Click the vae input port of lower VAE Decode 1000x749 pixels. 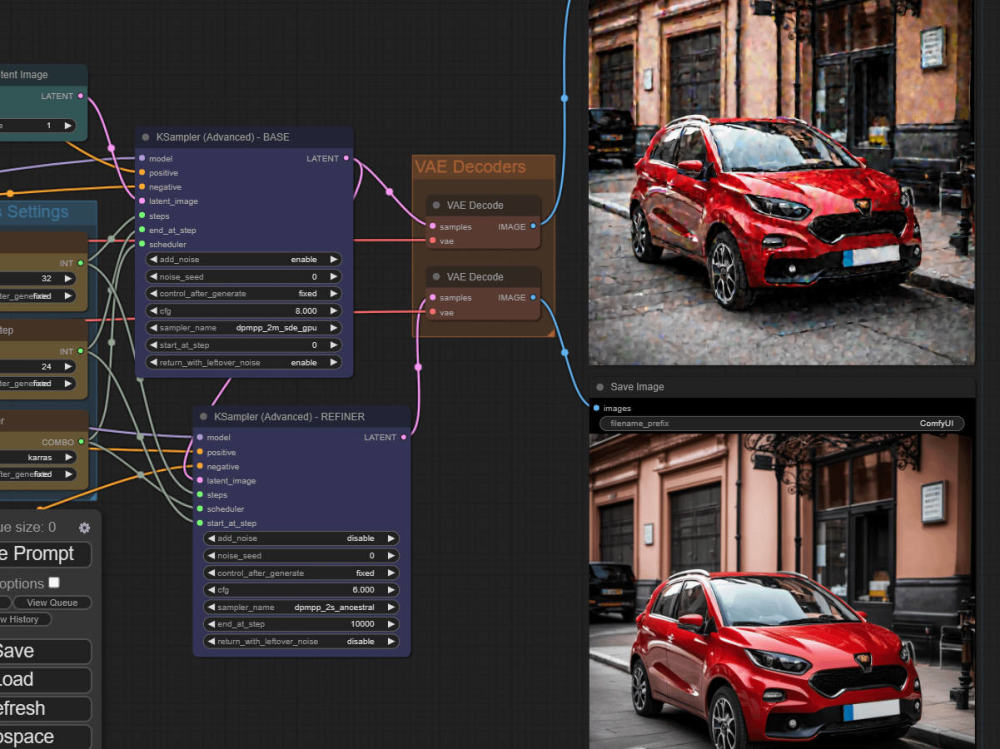pyautogui.click(x=432, y=312)
